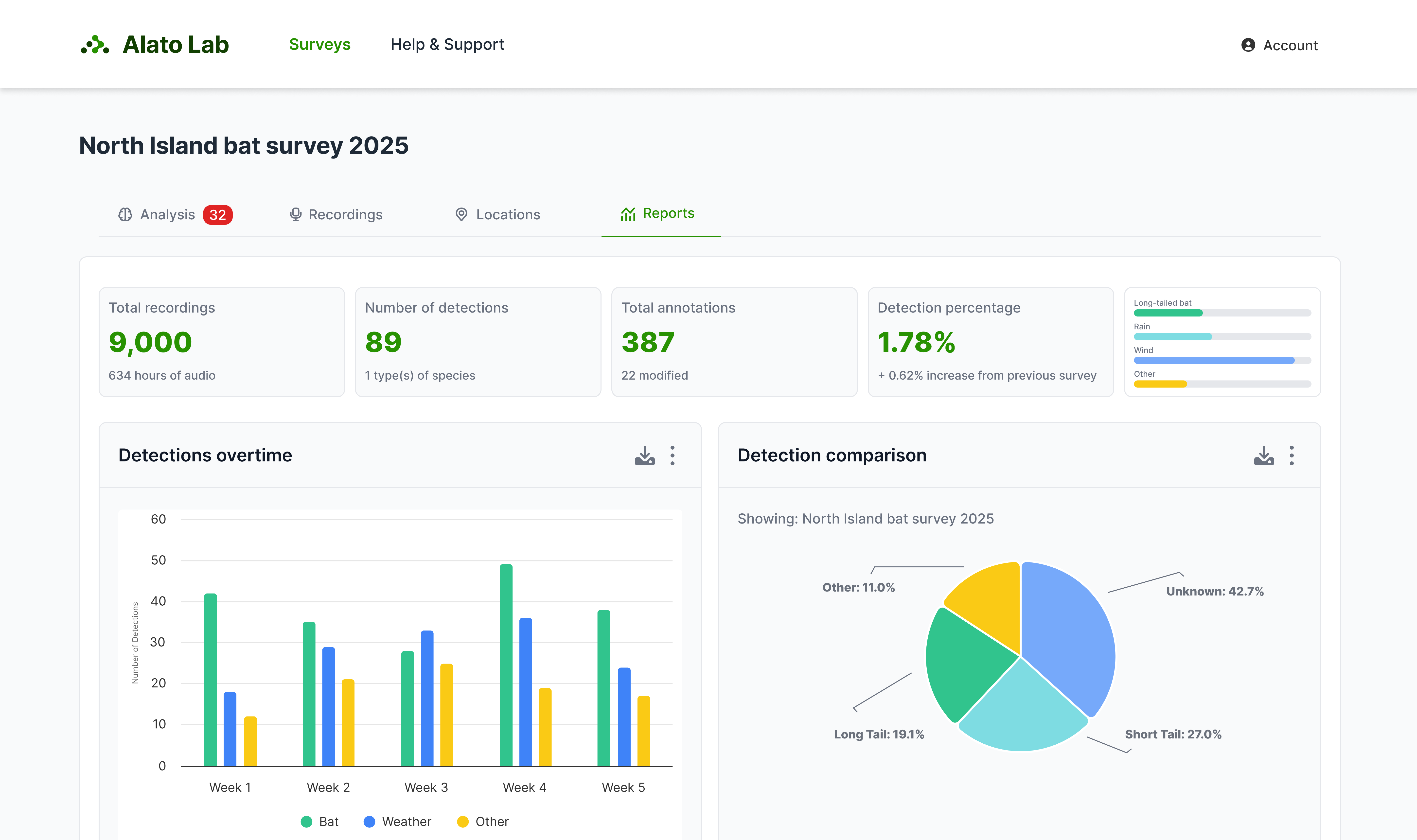Open Help & Support page
Image resolution: width=1417 pixels, height=840 pixels.
click(x=447, y=45)
